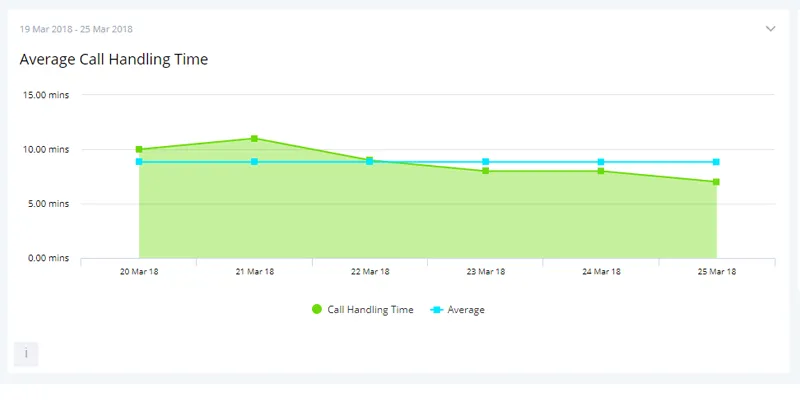
Task: Click the blue Average marker for 25 Mar 18
Action: pyautogui.click(x=716, y=162)
